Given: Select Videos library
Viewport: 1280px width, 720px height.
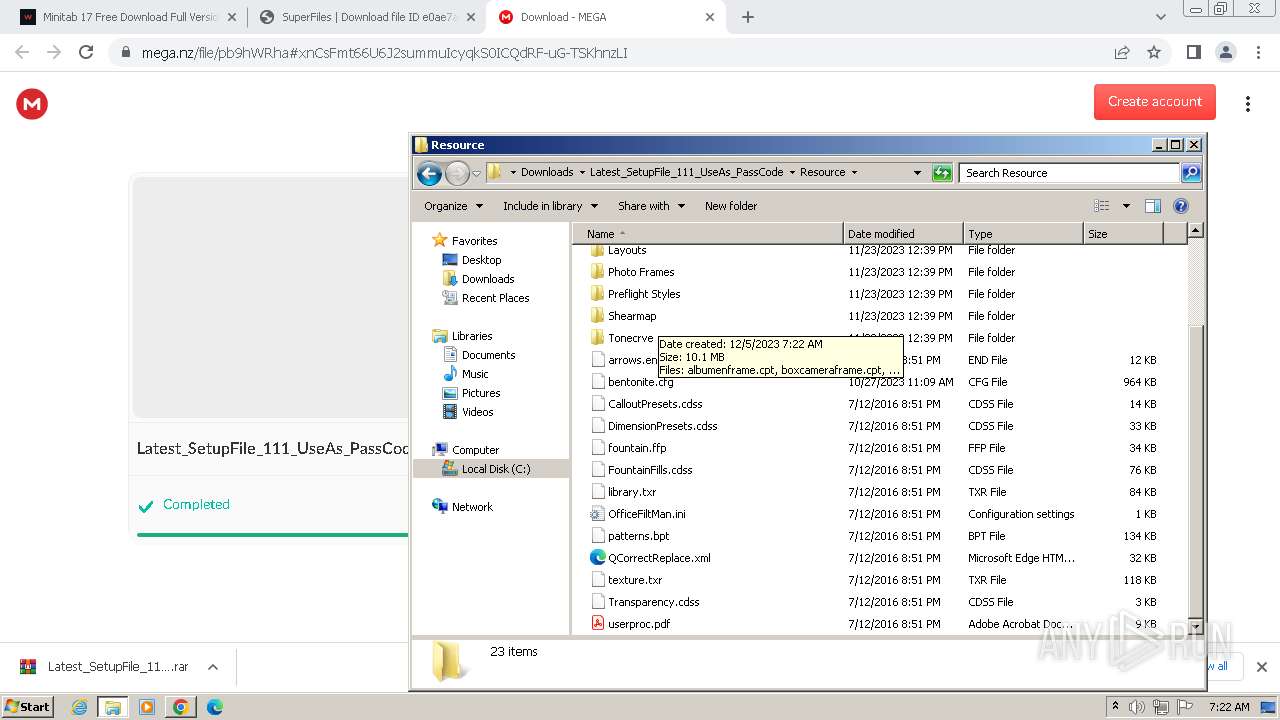Looking at the screenshot, I should click(477, 412).
